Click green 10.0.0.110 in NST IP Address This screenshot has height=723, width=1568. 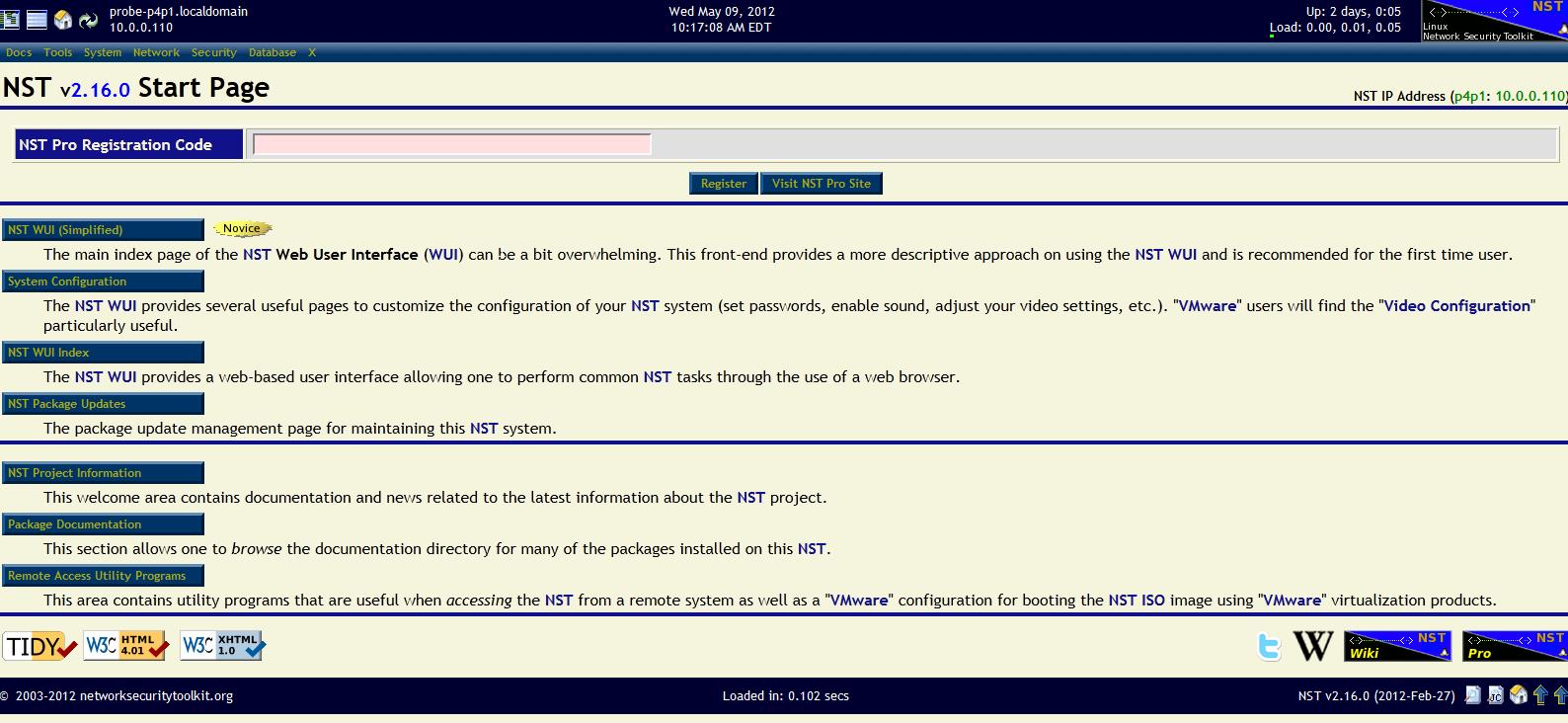coord(1529,96)
